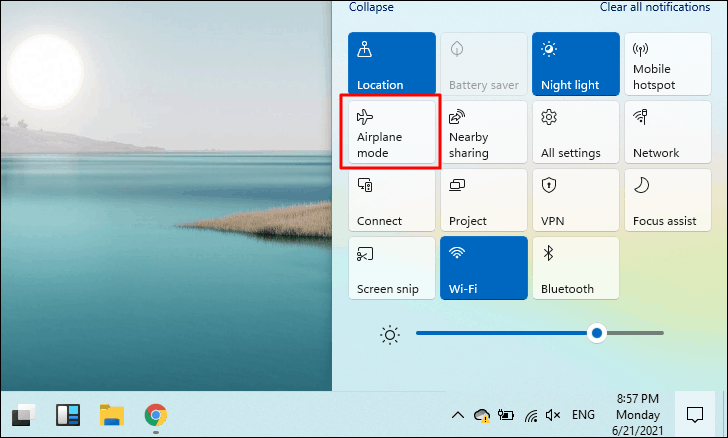This screenshot has height=438, width=728.
Task: Open the clock showing 8:57 PM
Action: [637, 414]
